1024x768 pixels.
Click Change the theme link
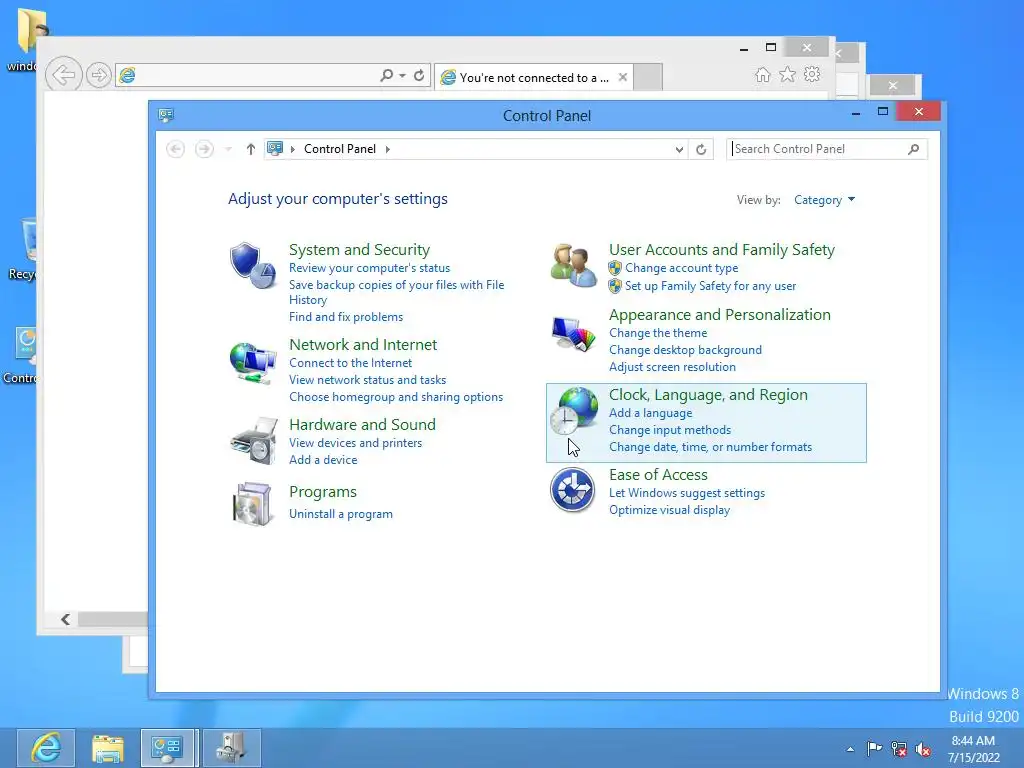(x=658, y=332)
